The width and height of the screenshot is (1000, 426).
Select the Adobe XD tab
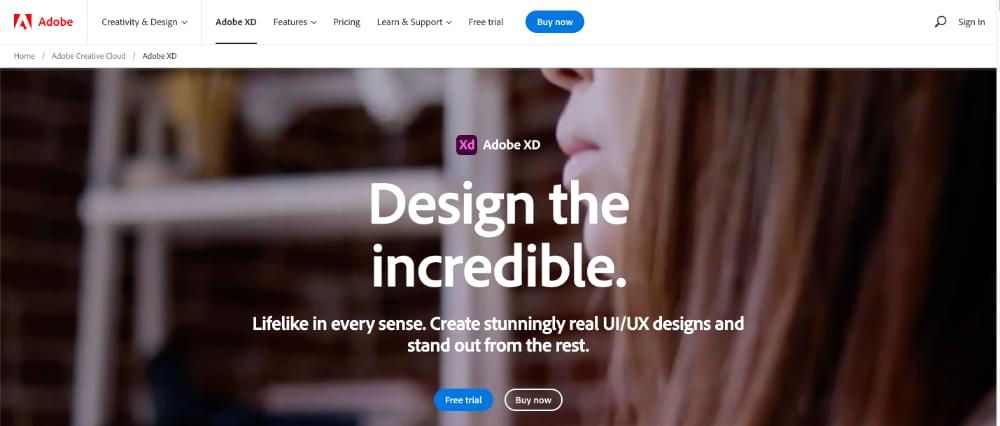pos(236,22)
